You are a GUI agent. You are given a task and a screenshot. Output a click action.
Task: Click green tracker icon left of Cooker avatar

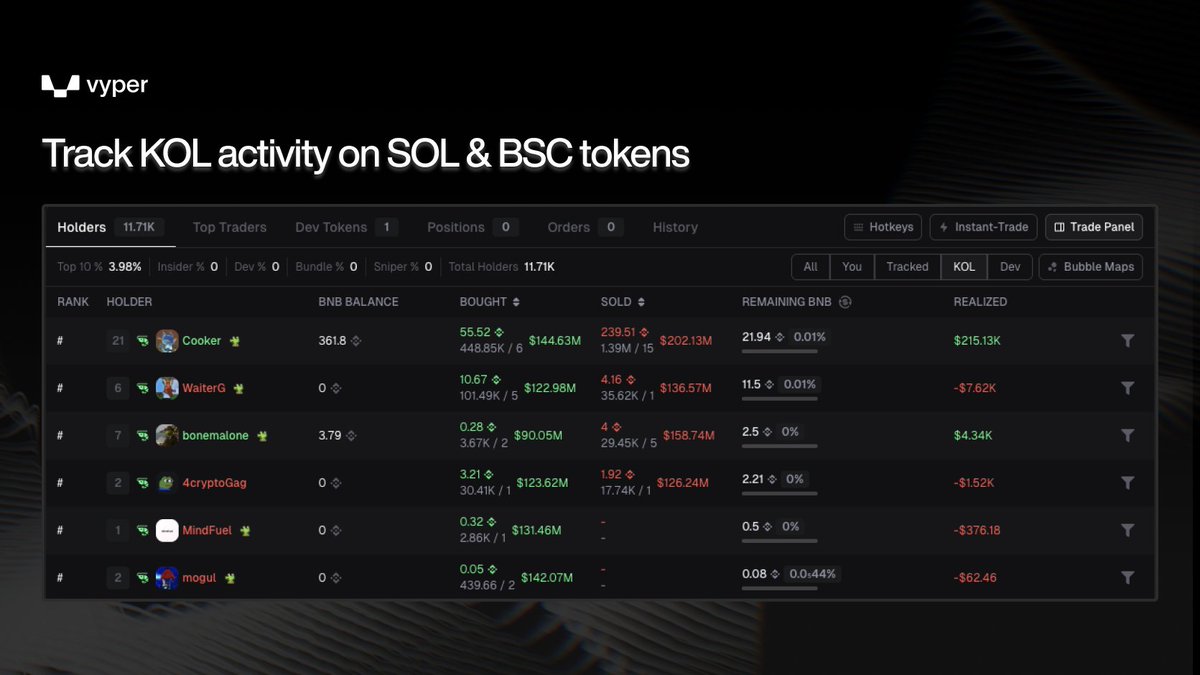point(143,341)
